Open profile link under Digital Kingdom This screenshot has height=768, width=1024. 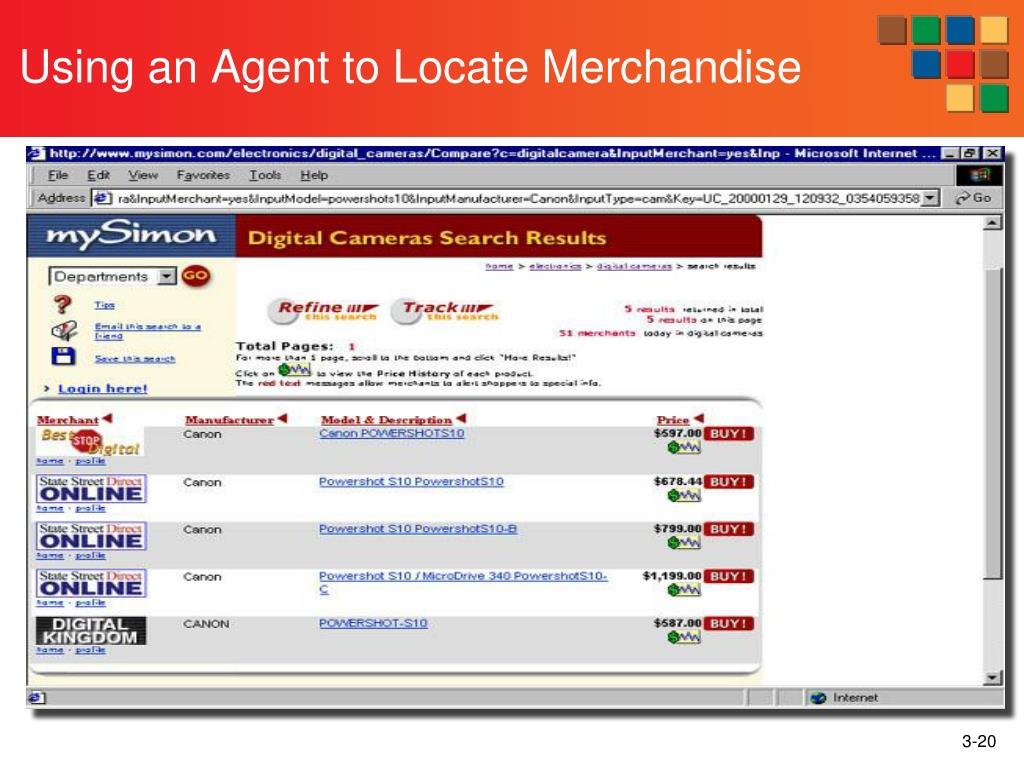[x=90, y=650]
